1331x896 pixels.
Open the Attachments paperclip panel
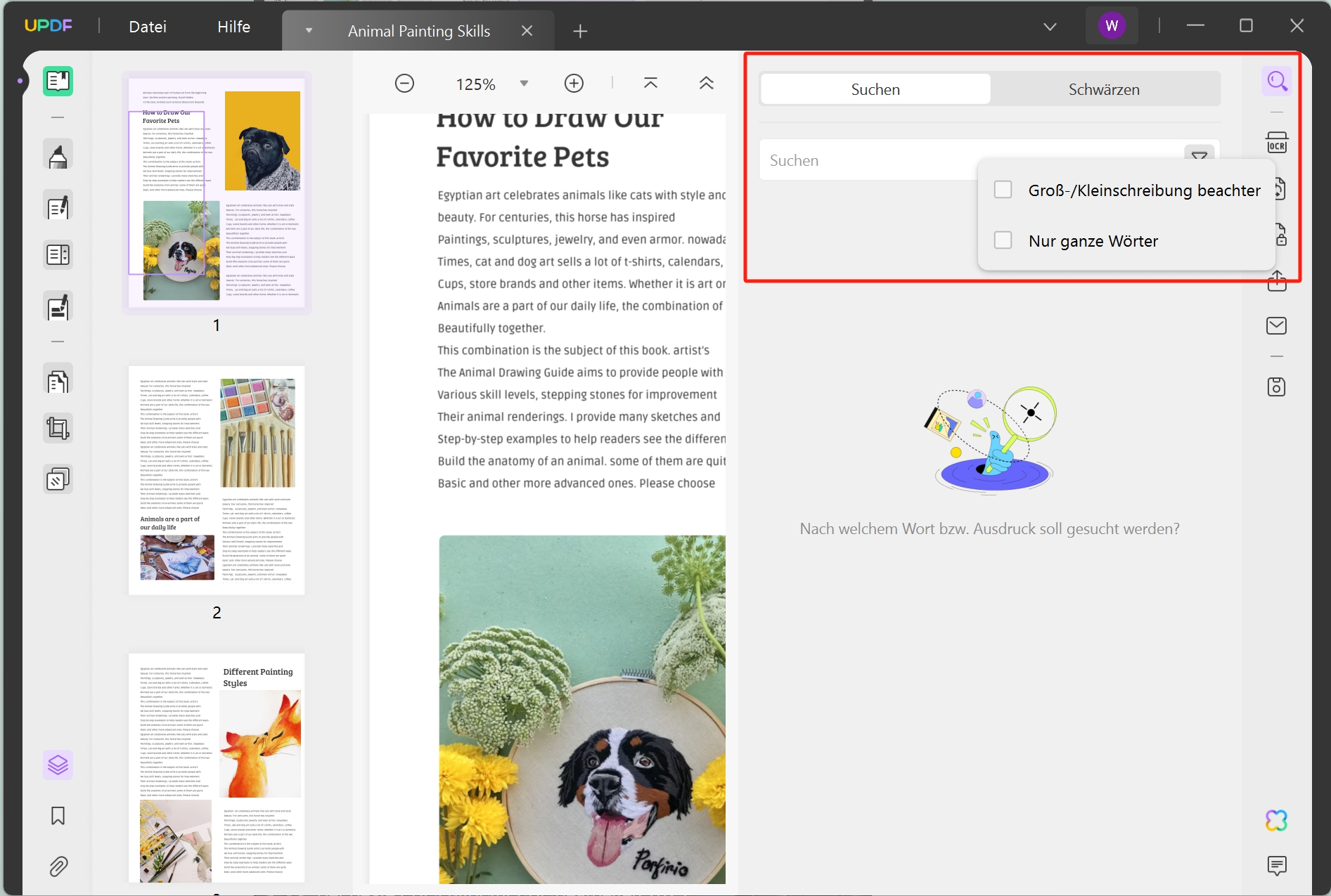coord(58,866)
